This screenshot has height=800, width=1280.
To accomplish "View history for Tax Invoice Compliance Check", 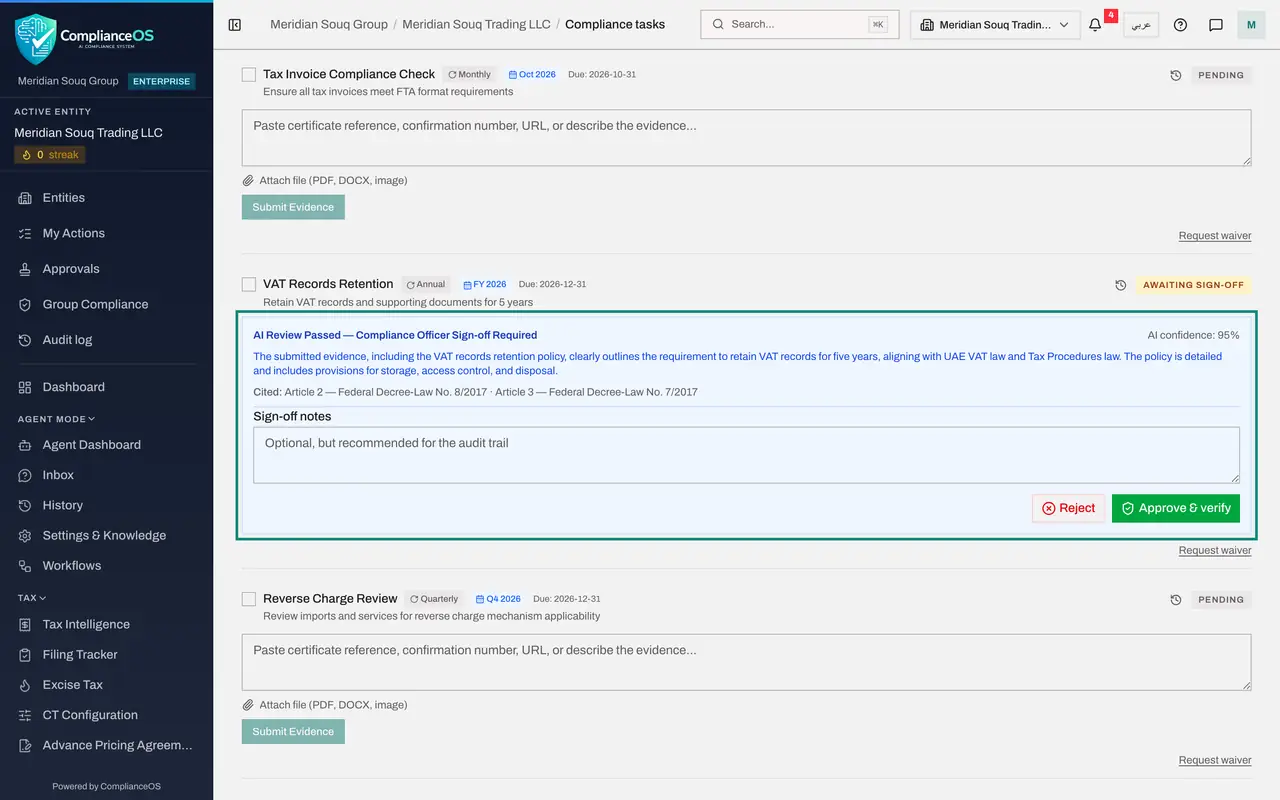I will (x=1176, y=75).
